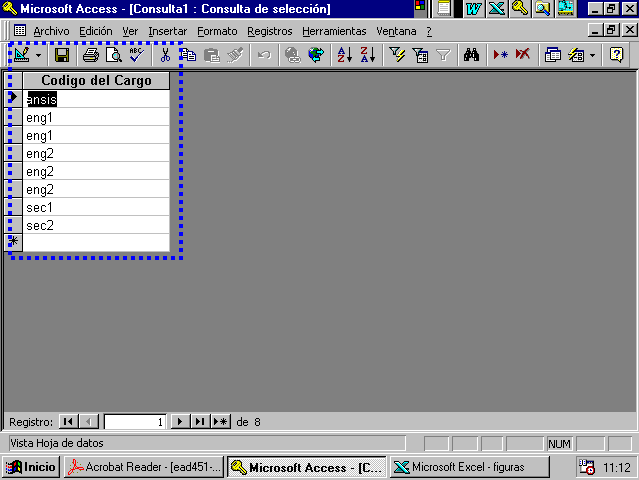Image resolution: width=639 pixels, height=480 pixels.
Task: Click the sec2 cell
Action: 96,225
